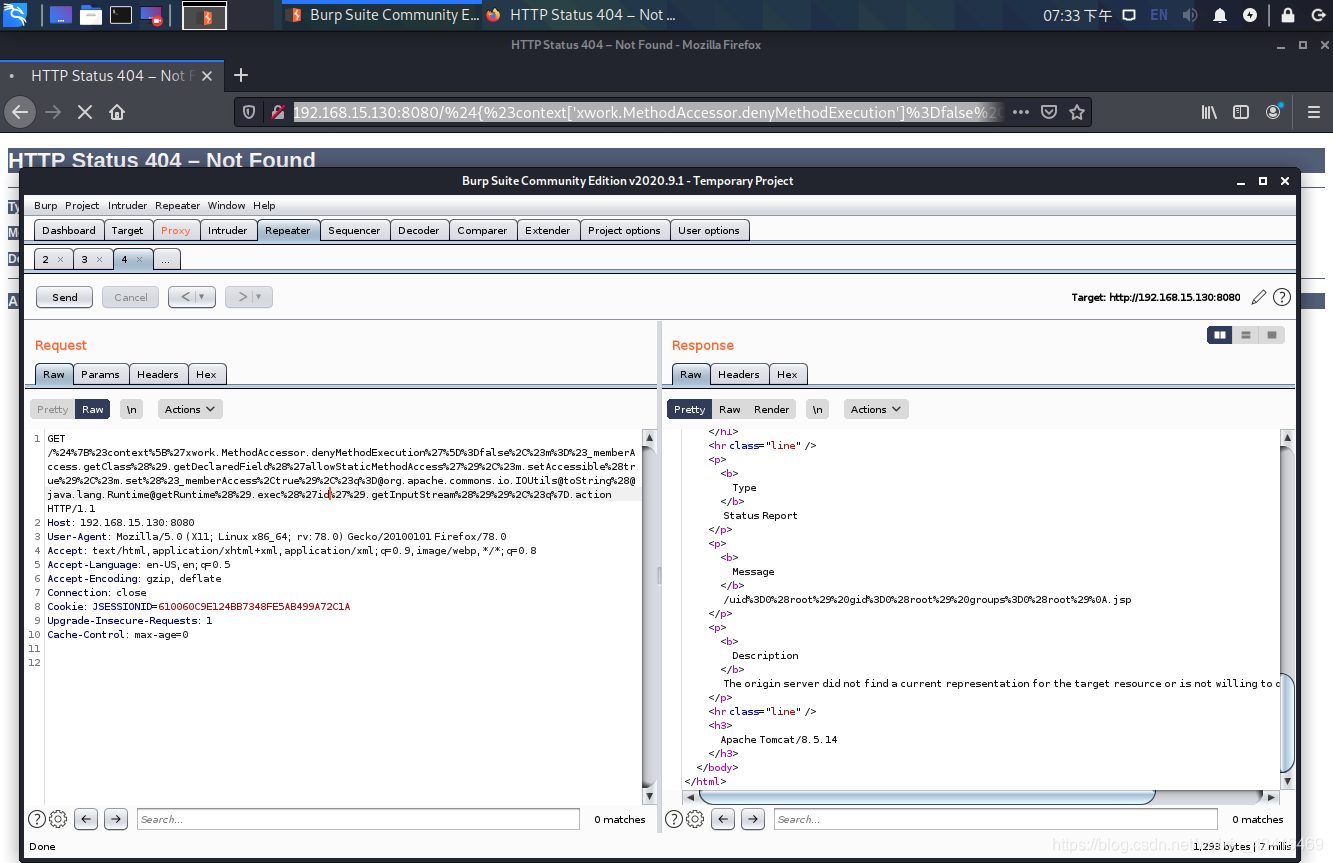Open Firefox tracking protection shield
The height and width of the screenshot is (863, 1333).
point(250,112)
